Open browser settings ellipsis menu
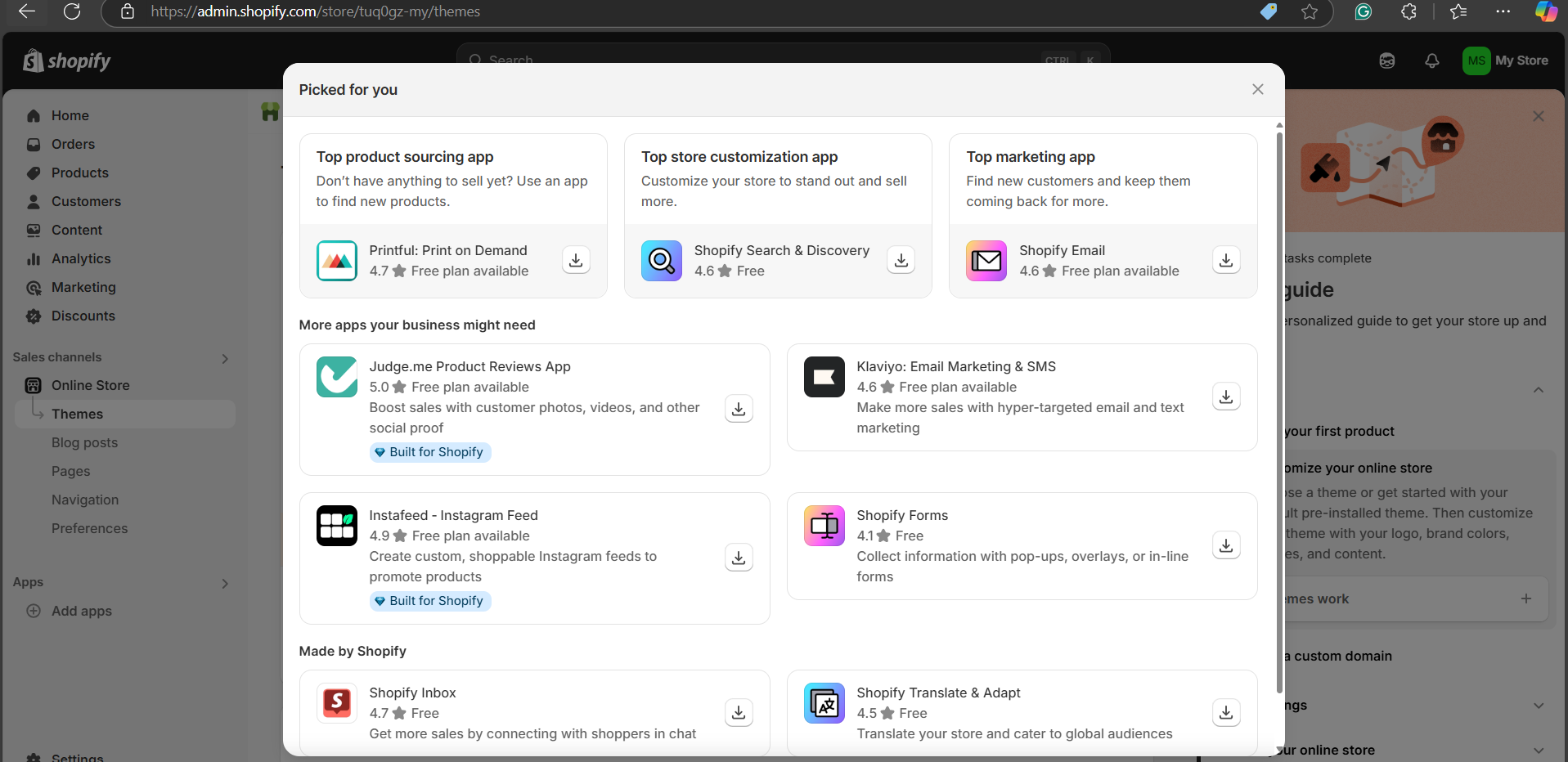The image size is (1568, 762). (1503, 11)
